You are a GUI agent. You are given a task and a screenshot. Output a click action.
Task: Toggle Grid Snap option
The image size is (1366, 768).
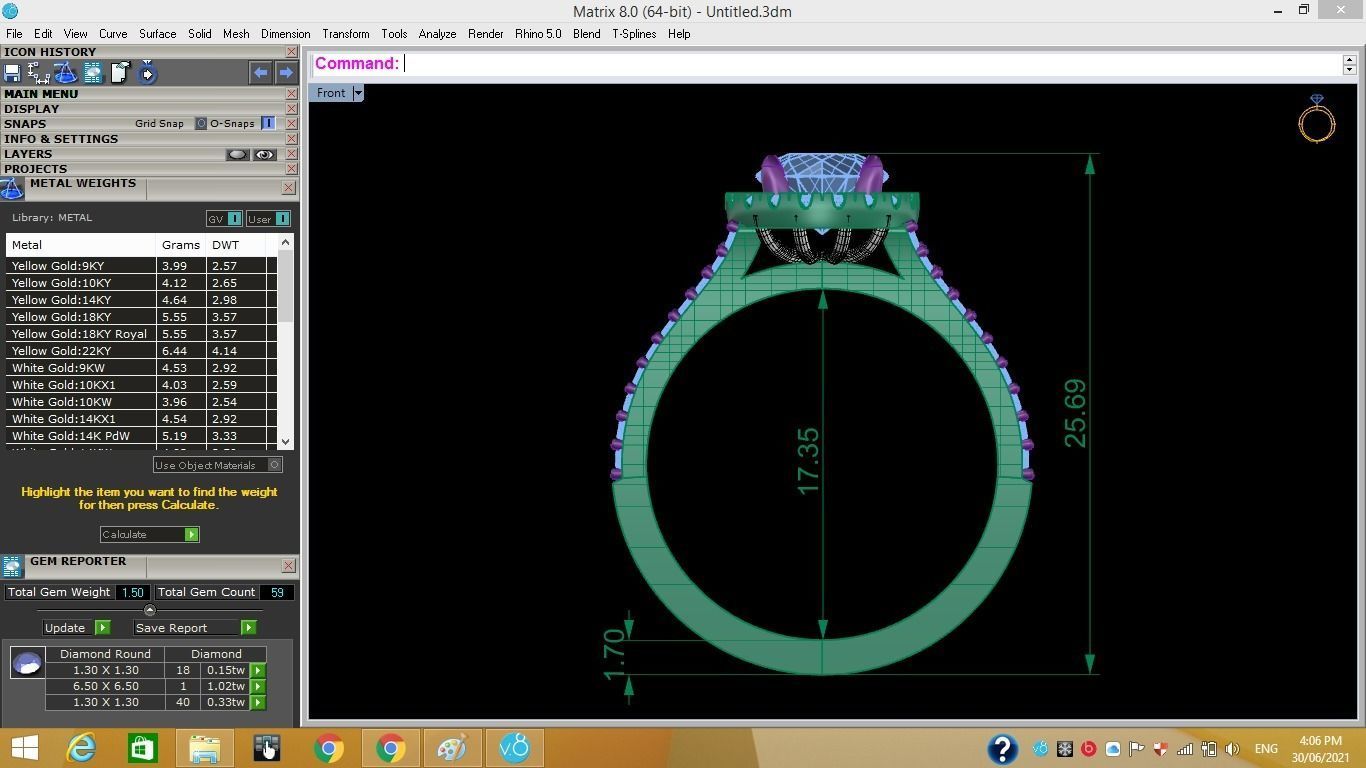[x=200, y=124]
